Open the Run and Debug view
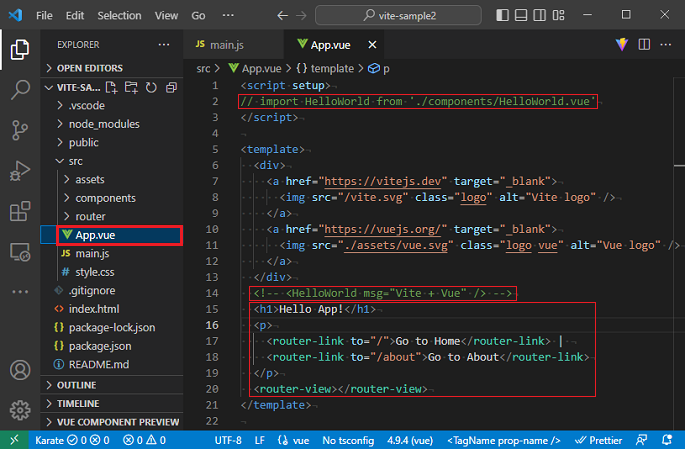Image resolution: width=685 pixels, height=449 pixels. click(x=20, y=171)
